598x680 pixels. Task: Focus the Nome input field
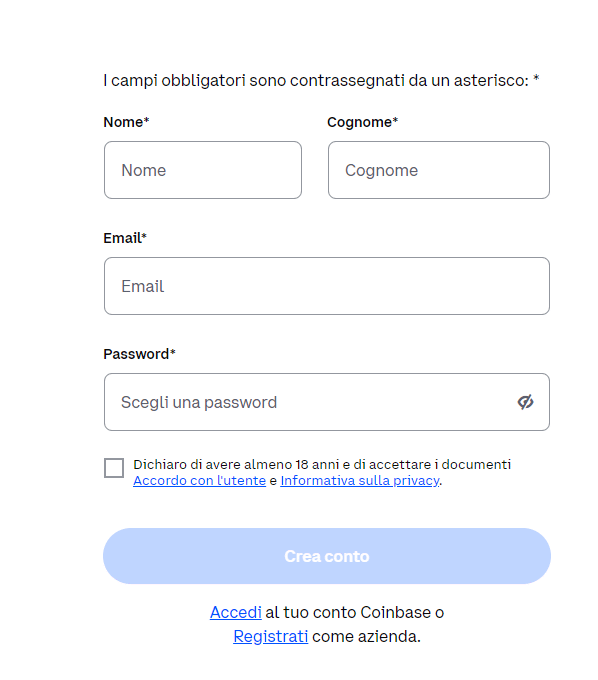[203, 170]
